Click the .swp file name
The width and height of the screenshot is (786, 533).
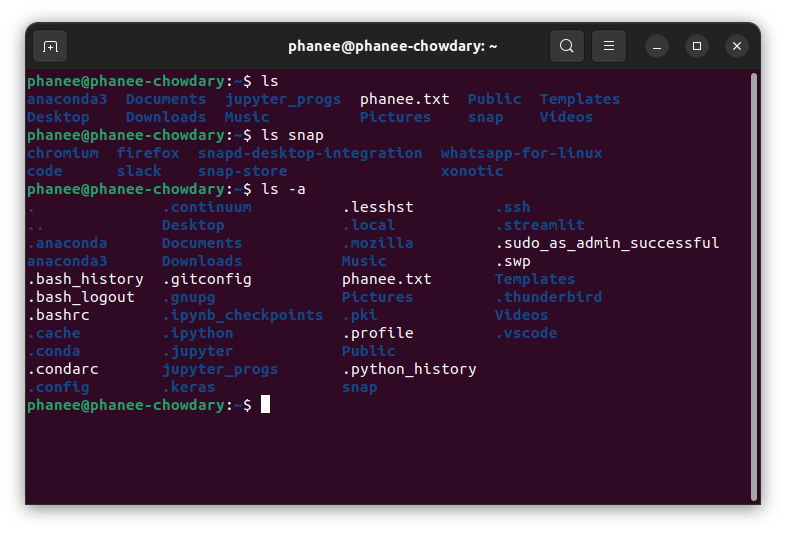coord(512,261)
